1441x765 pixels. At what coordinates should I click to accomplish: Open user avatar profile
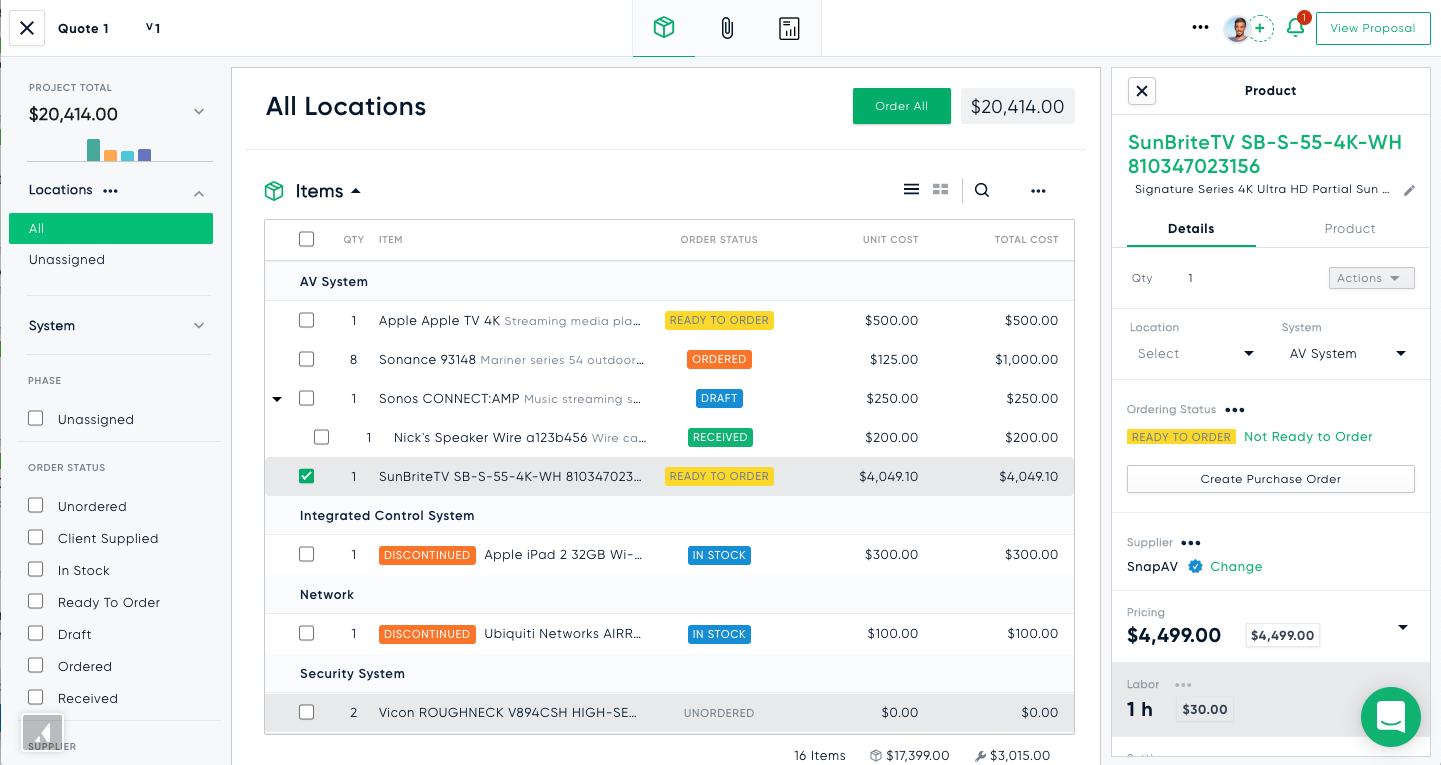click(1237, 28)
